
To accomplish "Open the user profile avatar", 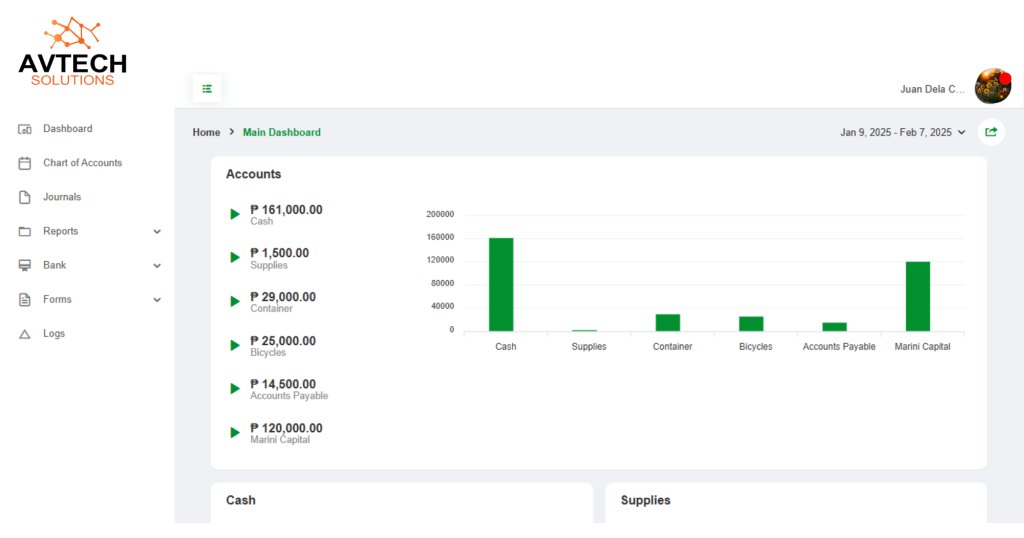I will click(992, 87).
